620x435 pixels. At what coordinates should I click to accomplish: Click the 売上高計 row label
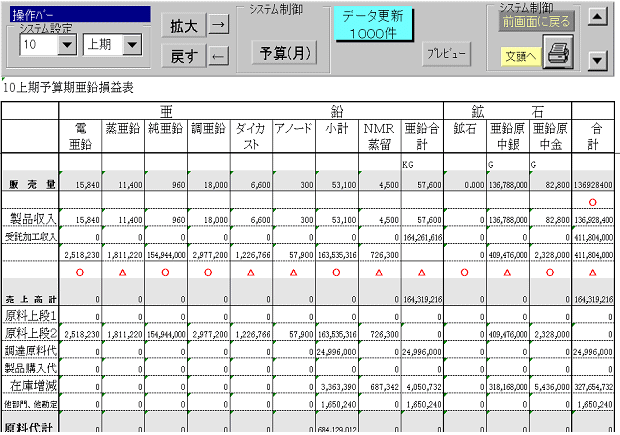[x=31, y=299]
